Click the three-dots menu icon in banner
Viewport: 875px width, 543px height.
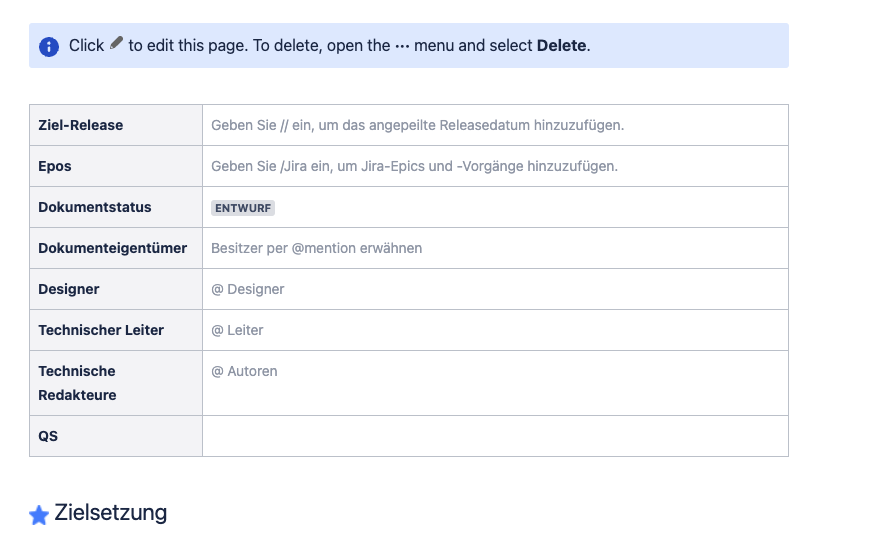402,46
